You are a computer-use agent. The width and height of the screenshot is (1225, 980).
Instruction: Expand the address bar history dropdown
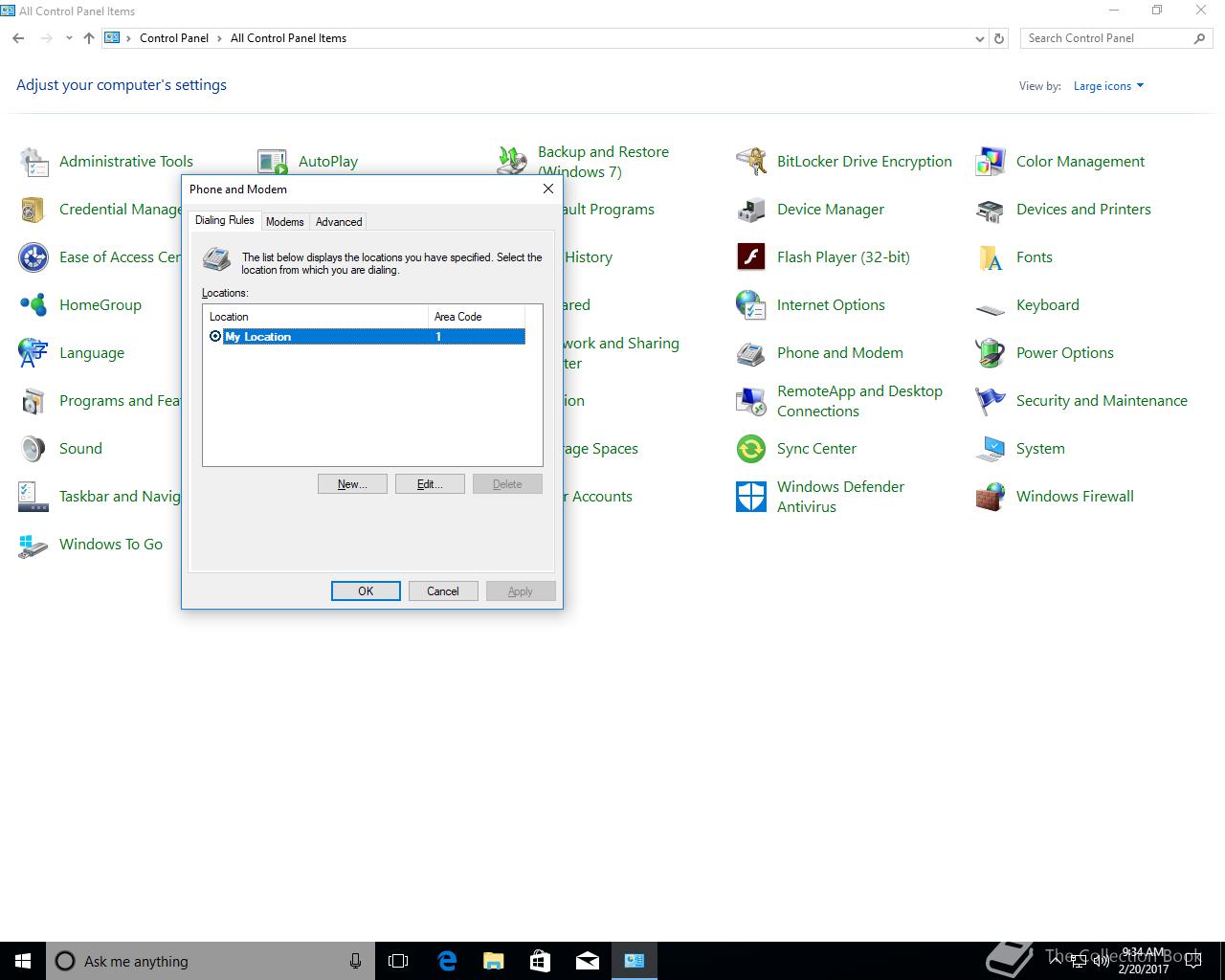pyautogui.click(x=979, y=38)
